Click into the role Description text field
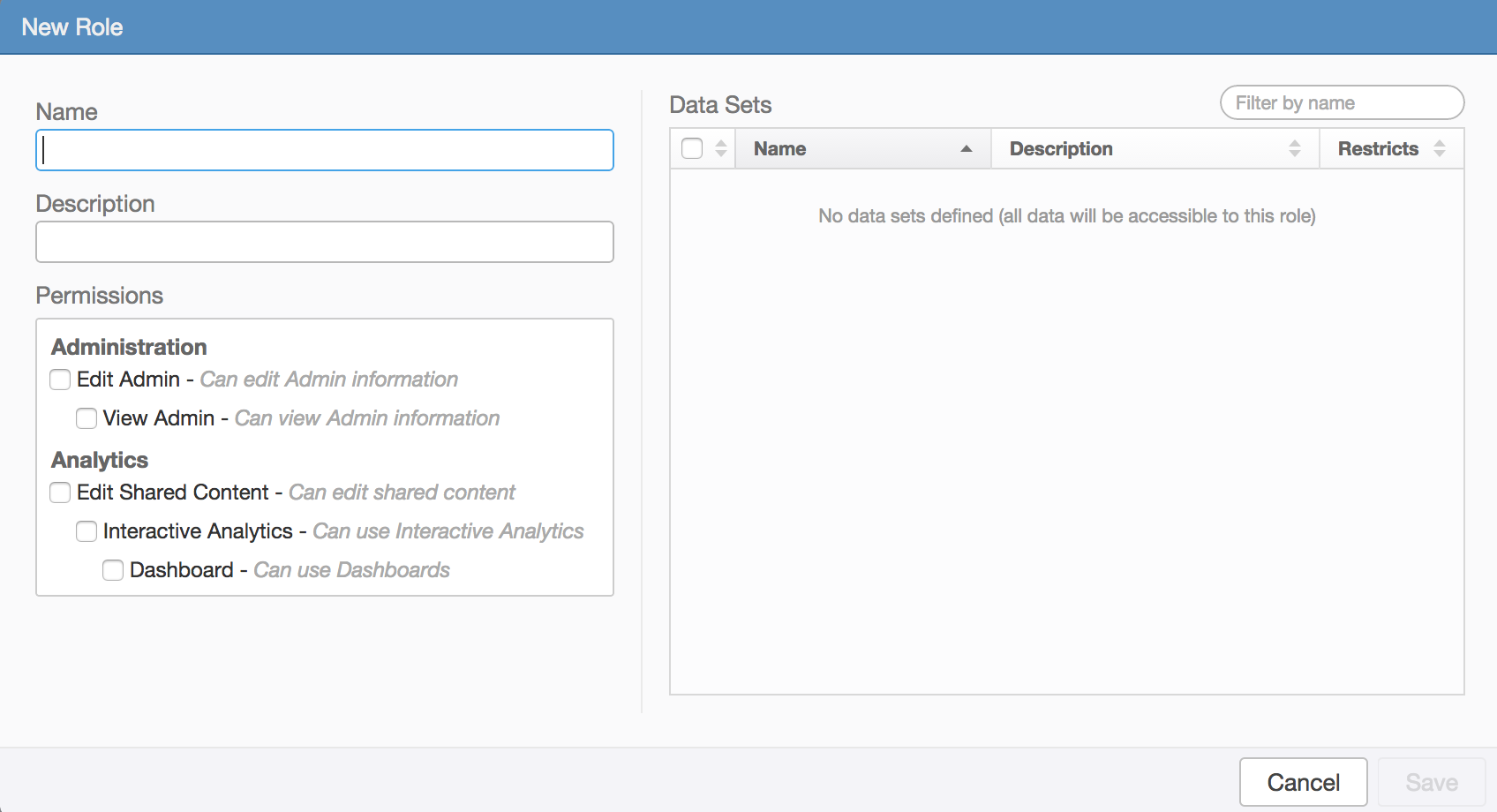Screen dimensions: 1497x812 pos(325,242)
